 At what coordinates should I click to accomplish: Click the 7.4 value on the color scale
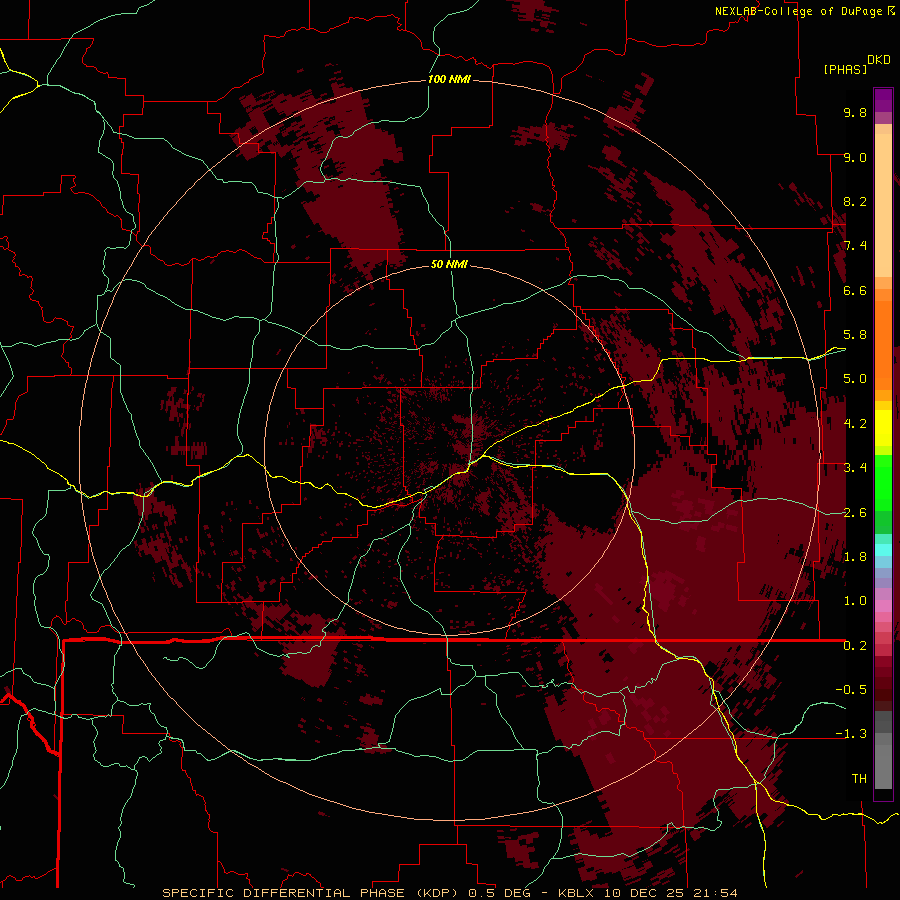[x=855, y=246]
